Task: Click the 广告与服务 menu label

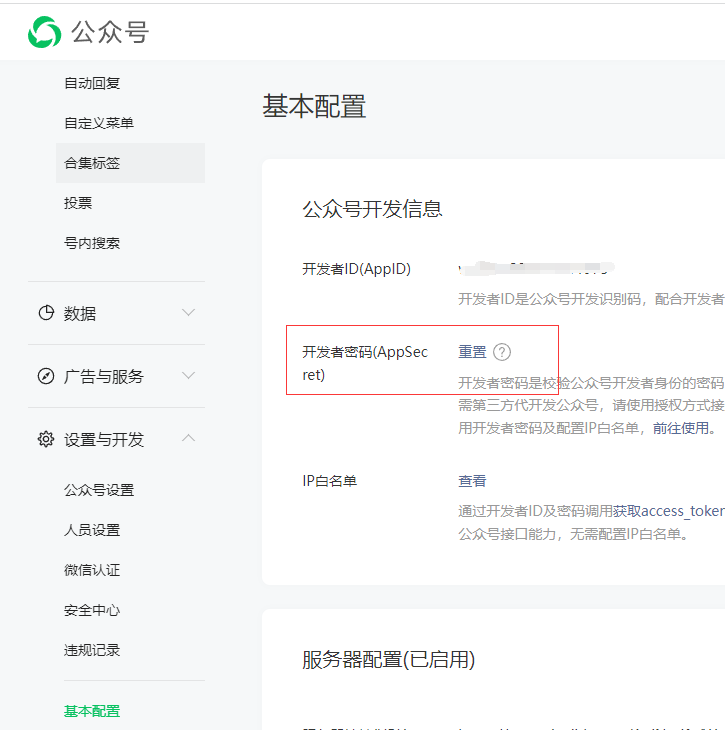Action: coord(104,377)
